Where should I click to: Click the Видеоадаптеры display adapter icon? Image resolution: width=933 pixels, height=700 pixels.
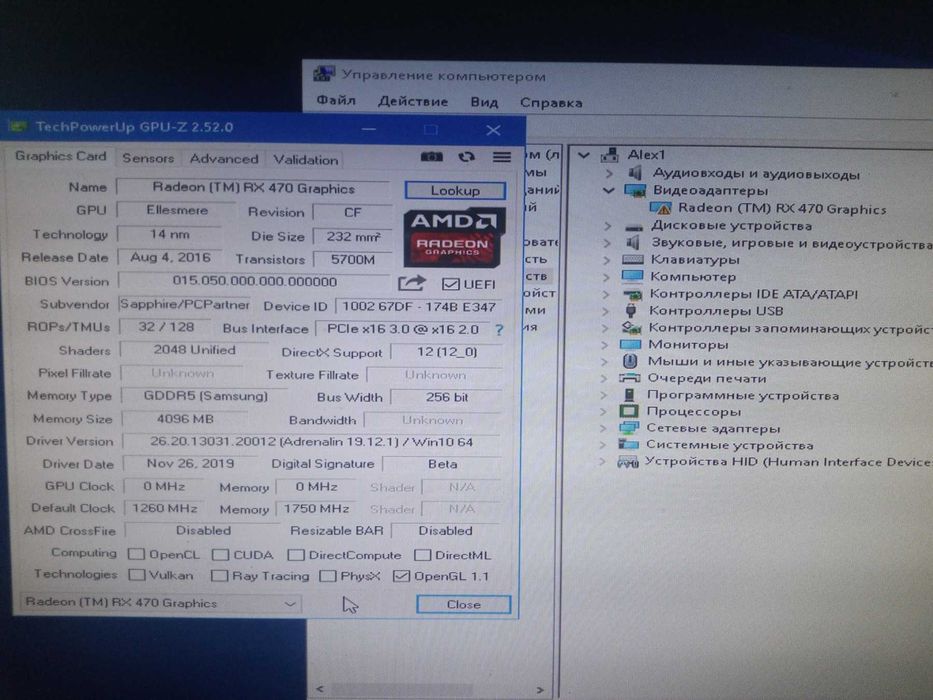coord(635,190)
